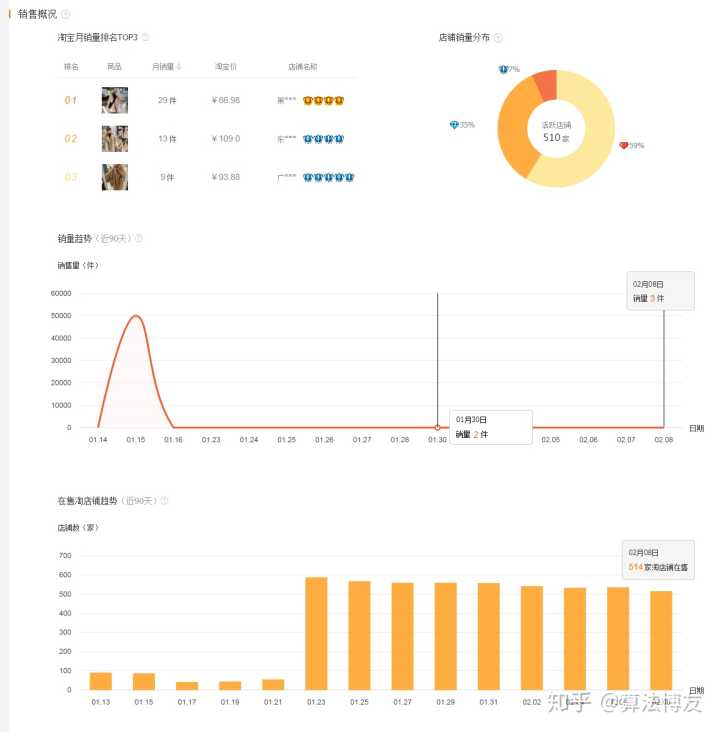Click the 01.23 bar in shop trend chart
Viewport: 720px width, 732px height.
(316, 633)
